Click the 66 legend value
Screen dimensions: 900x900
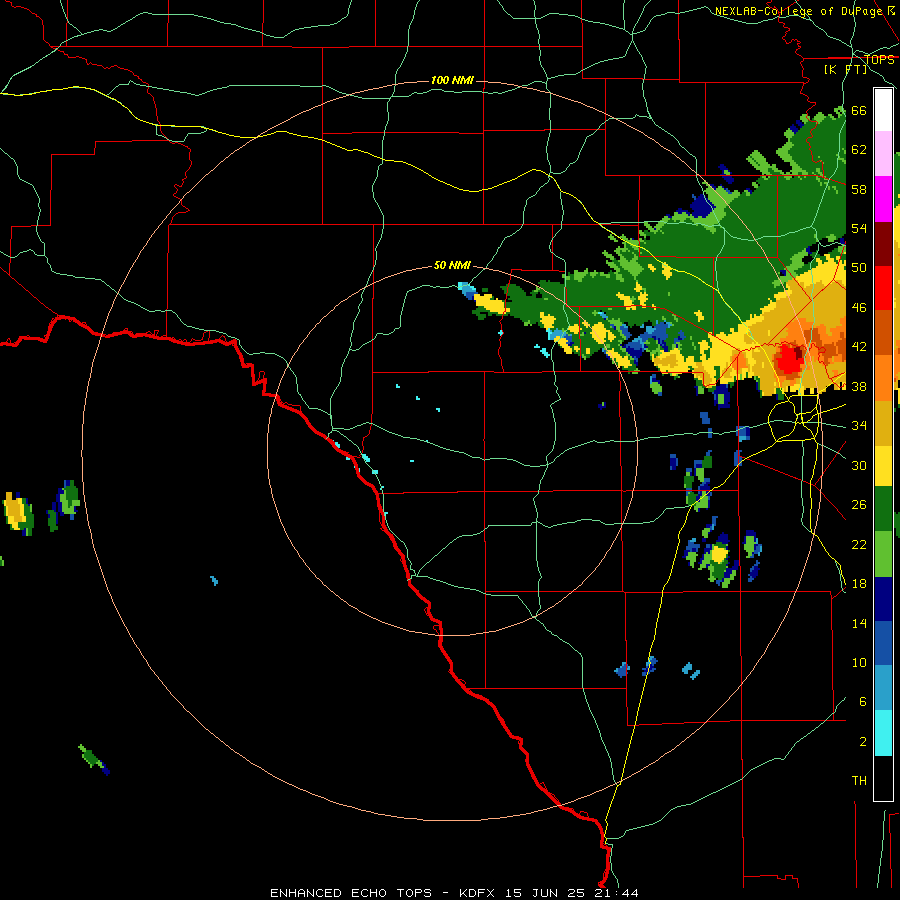(859, 110)
